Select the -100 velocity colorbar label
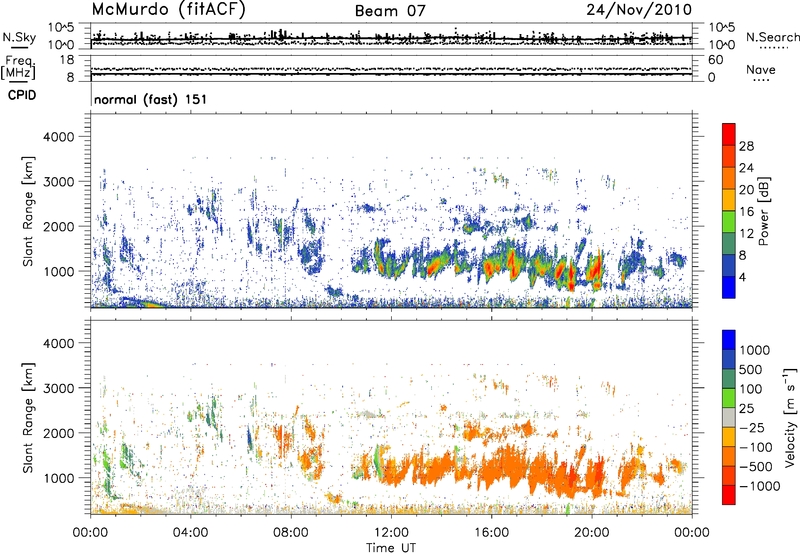 click(x=756, y=447)
